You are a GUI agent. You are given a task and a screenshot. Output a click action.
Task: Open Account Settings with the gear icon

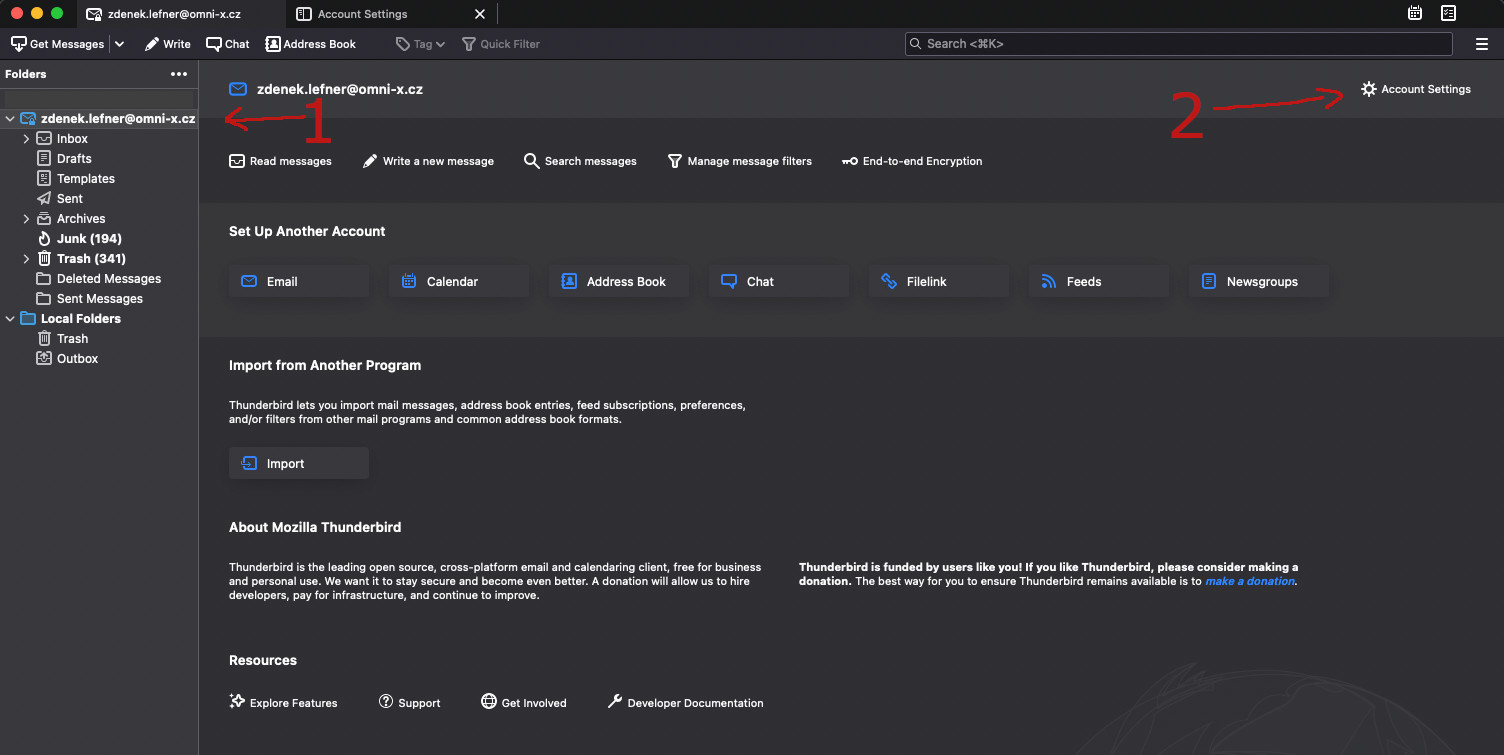pos(1415,89)
